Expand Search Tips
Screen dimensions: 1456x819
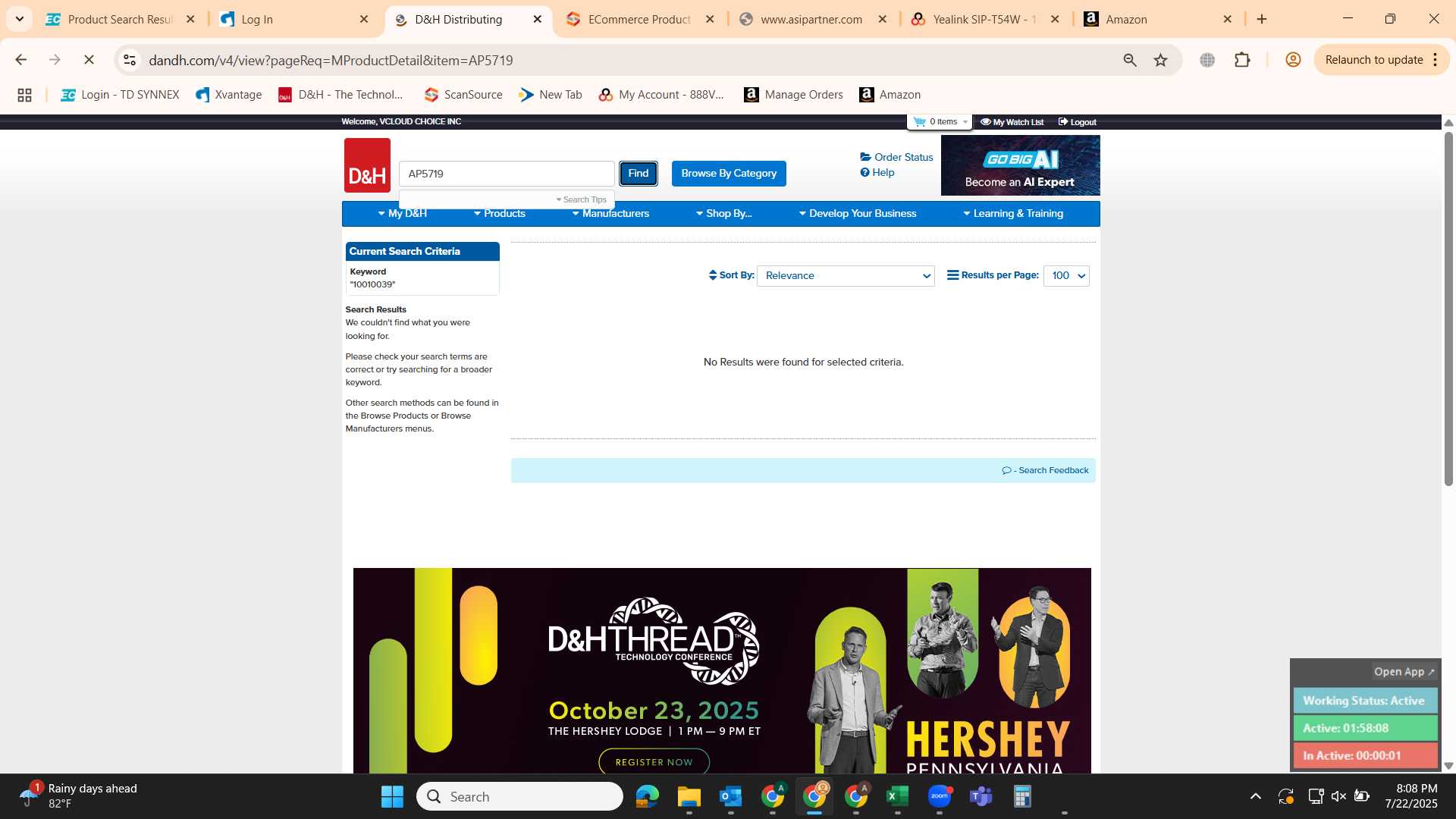pyautogui.click(x=582, y=199)
